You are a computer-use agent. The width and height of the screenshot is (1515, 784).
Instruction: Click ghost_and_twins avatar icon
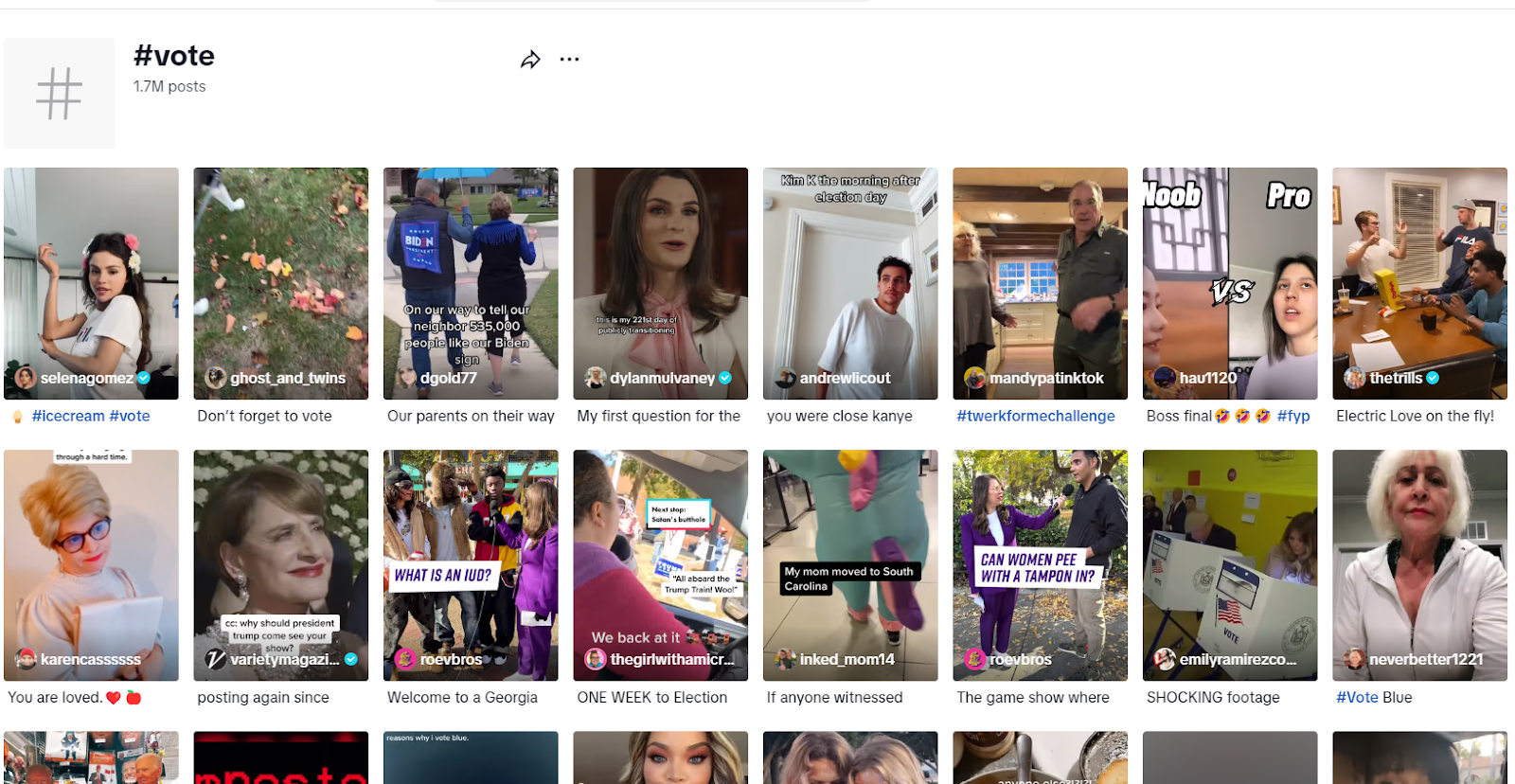(216, 378)
